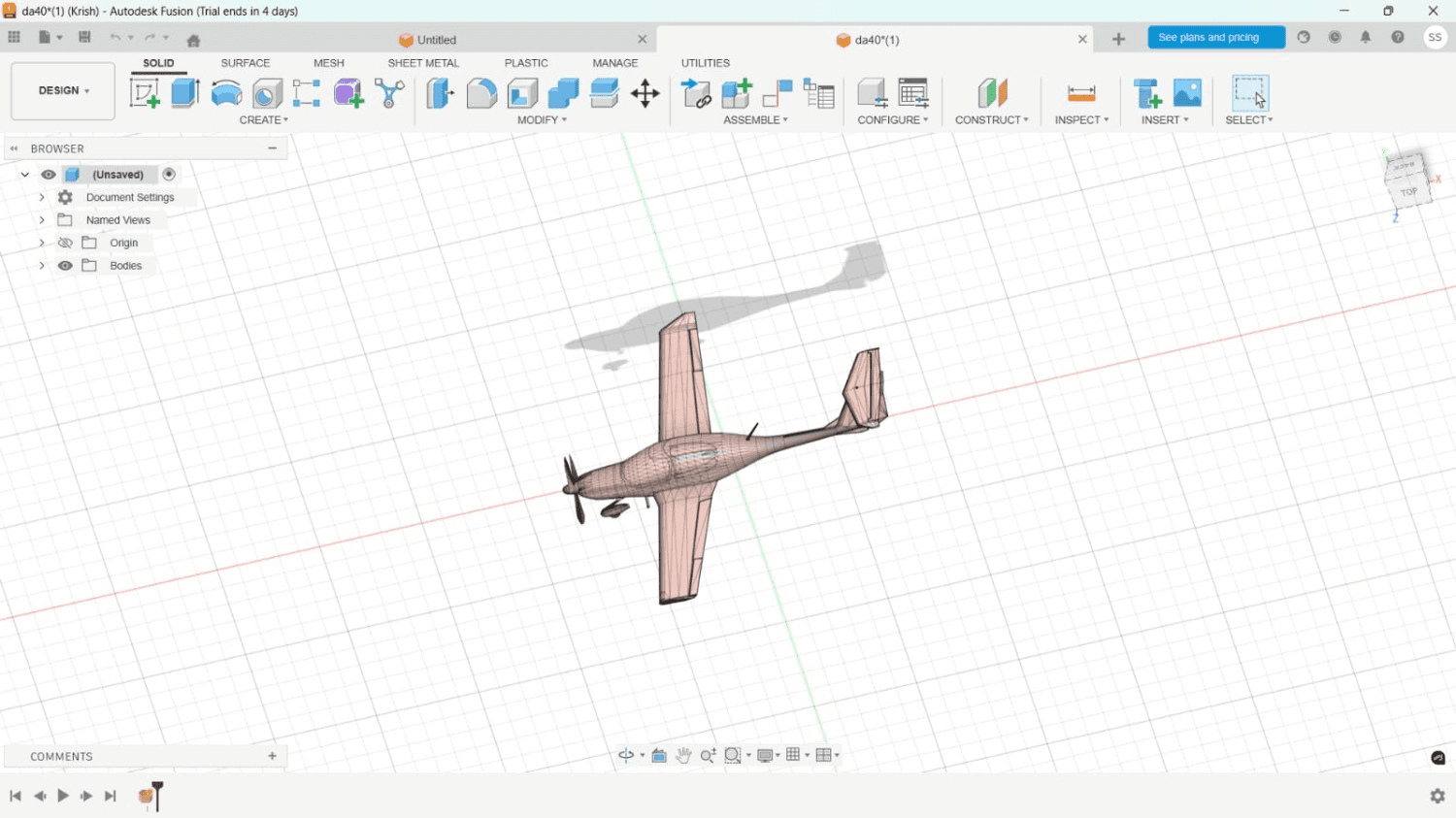Switch to the SURFACE tab
This screenshot has height=818, width=1456.
point(245,62)
